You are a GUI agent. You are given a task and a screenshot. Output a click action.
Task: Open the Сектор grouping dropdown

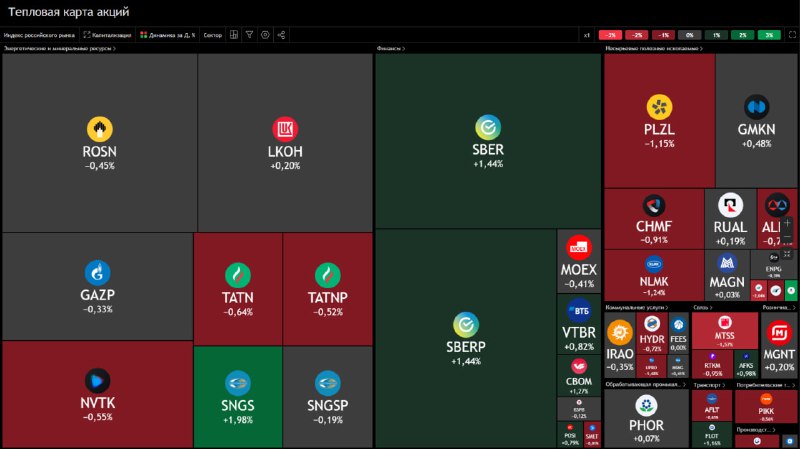(x=213, y=35)
